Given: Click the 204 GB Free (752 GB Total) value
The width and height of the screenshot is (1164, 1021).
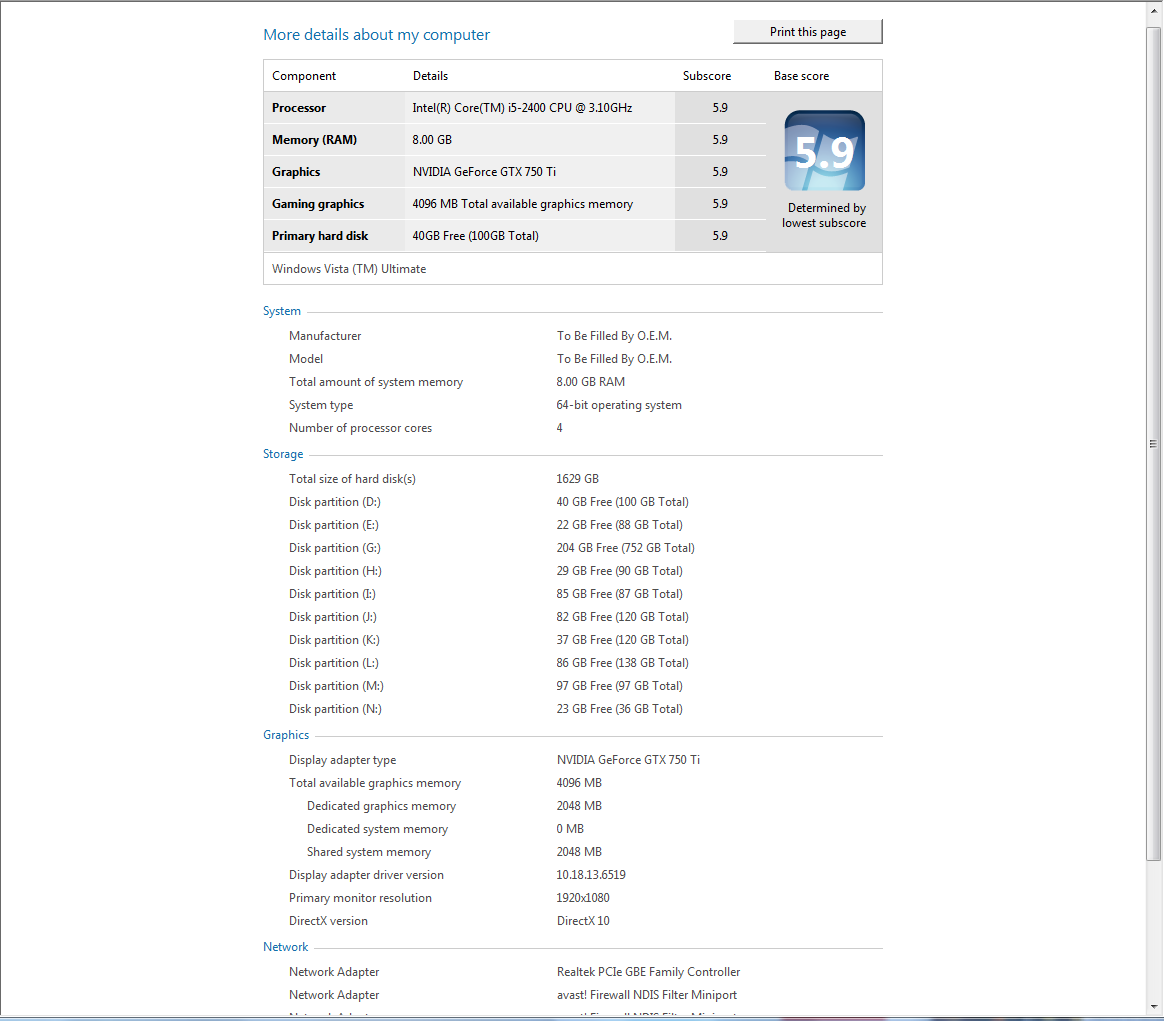Looking at the screenshot, I should pos(625,548).
